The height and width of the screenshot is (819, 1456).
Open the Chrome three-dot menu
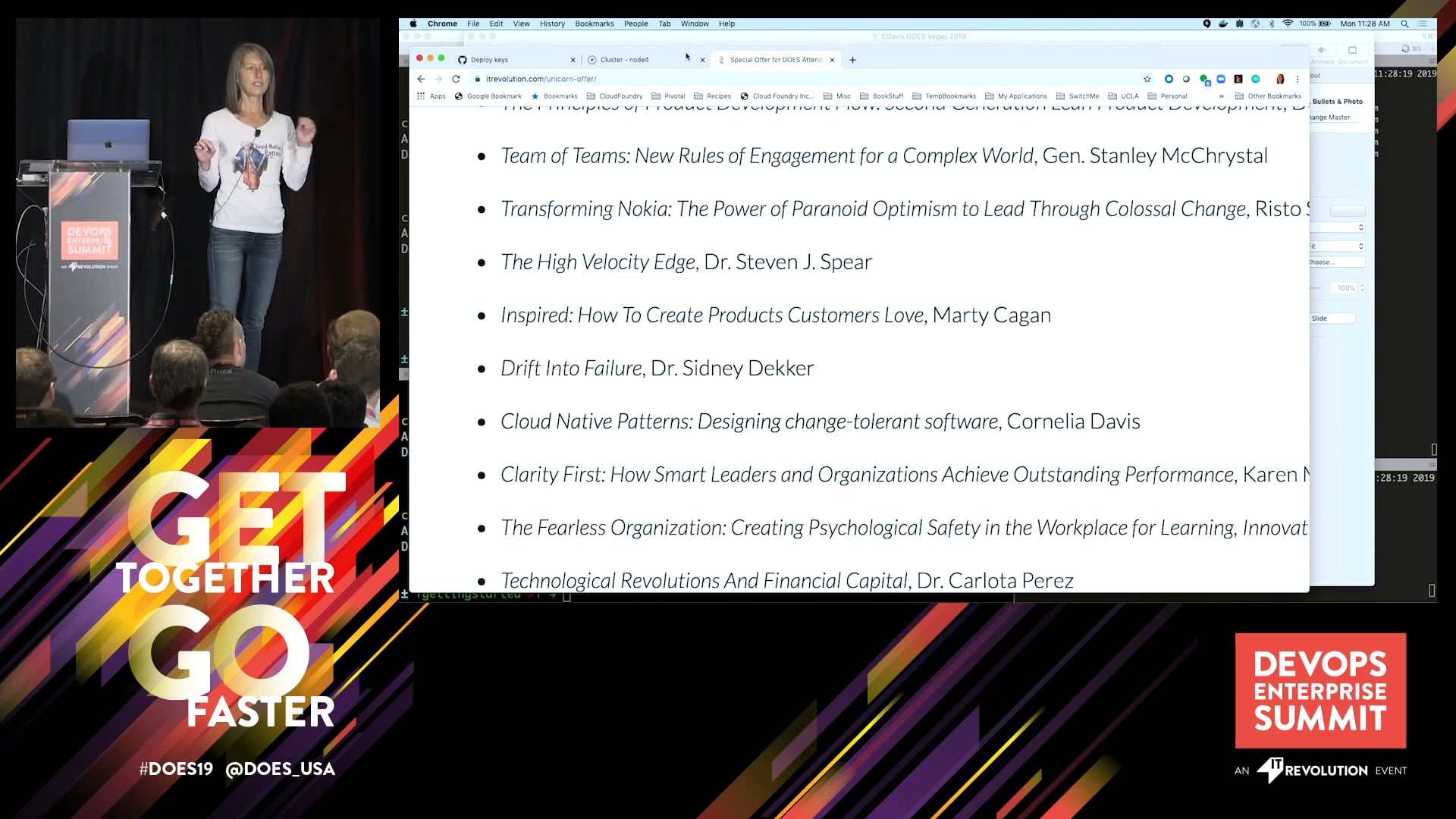pos(1298,79)
